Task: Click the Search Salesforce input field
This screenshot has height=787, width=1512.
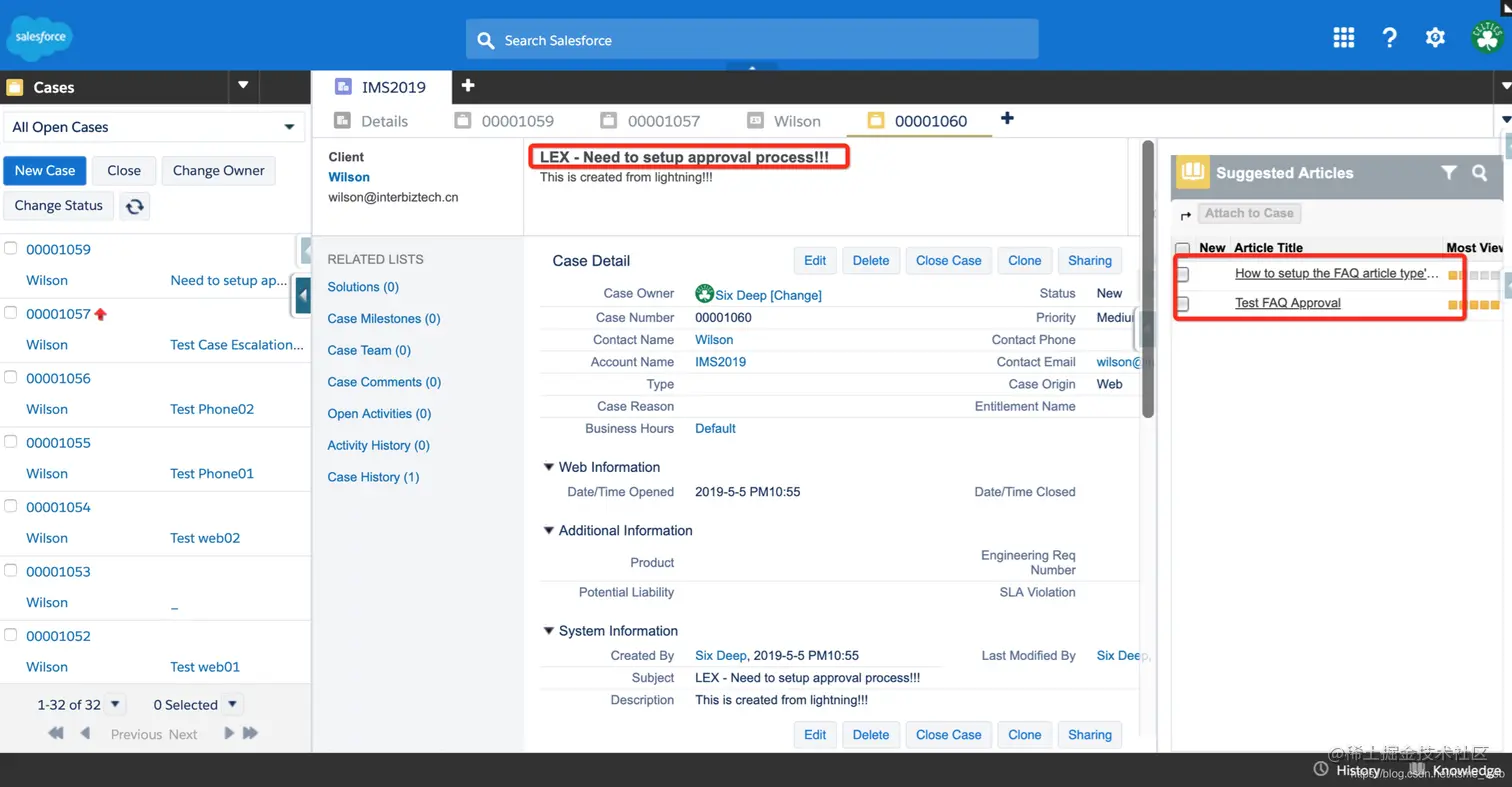Action: [752, 40]
